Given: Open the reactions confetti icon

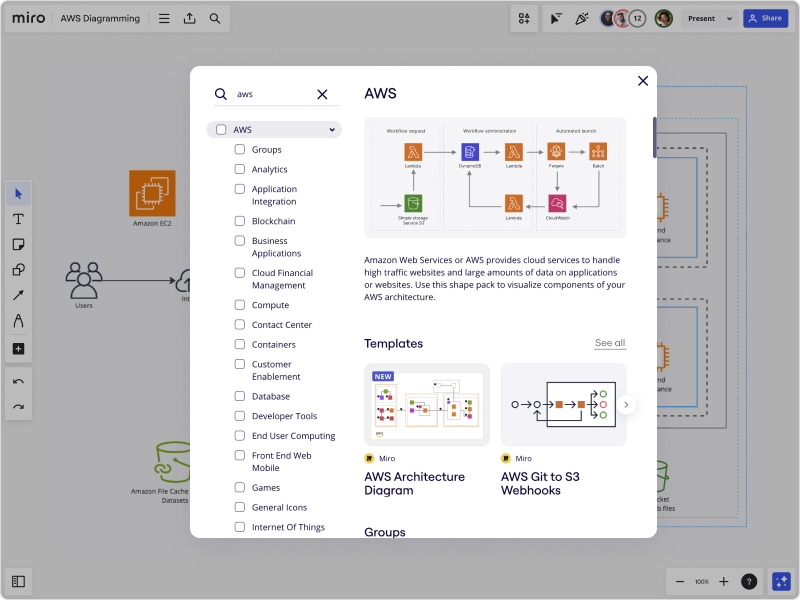Looking at the screenshot, I should [x=581, y=17].
